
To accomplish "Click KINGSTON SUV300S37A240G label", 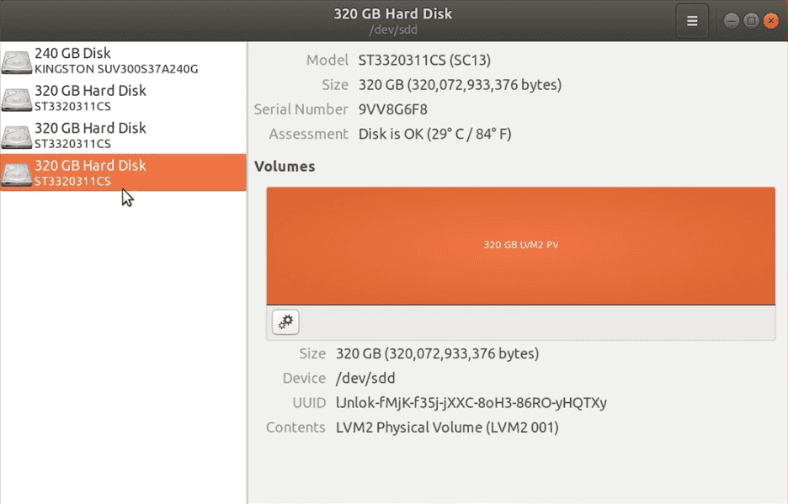I will click(116, 69).
